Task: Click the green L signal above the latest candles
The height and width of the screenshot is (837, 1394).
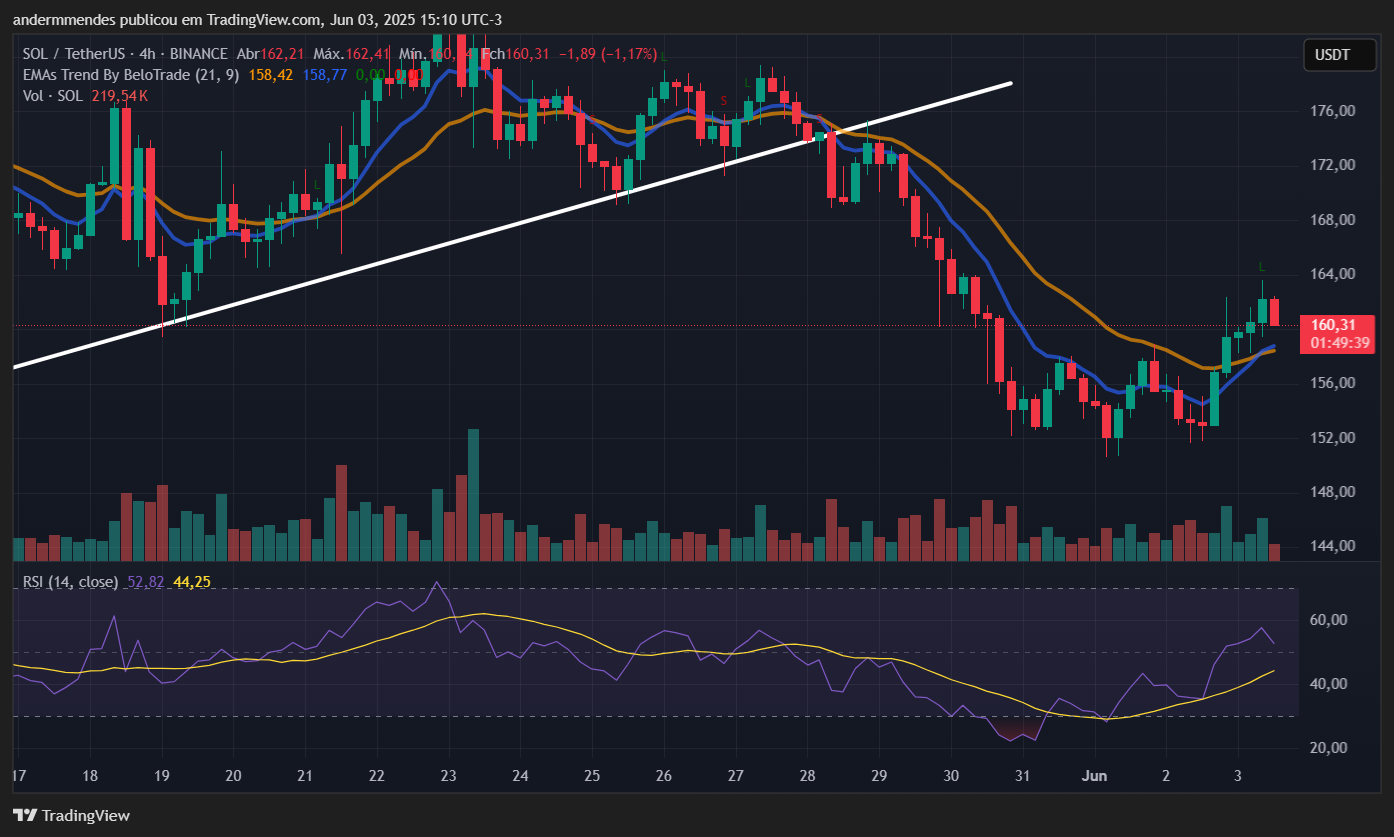Action: (1262, 267)
